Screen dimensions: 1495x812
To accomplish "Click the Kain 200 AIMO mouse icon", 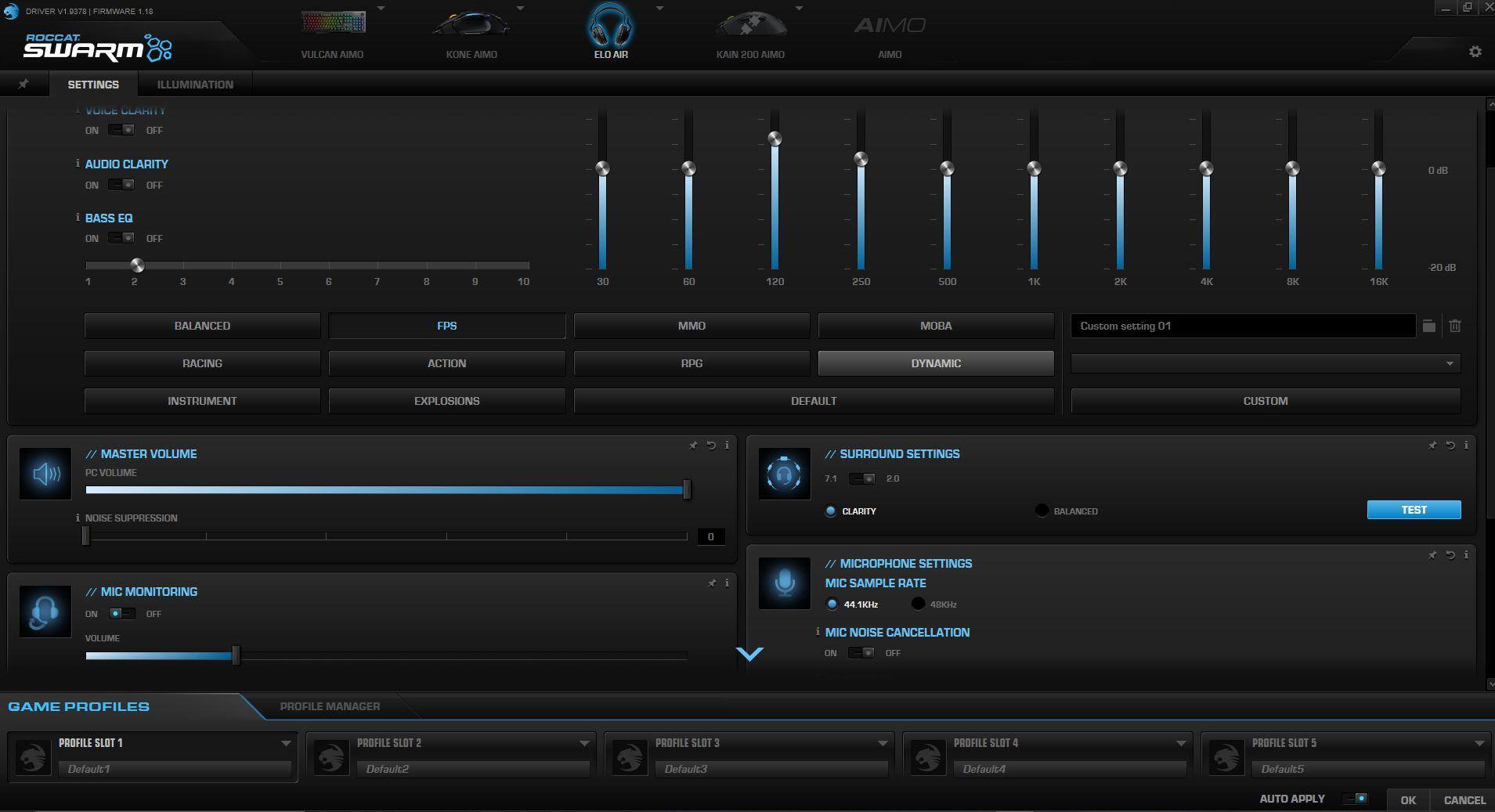I will click(750, 23).
